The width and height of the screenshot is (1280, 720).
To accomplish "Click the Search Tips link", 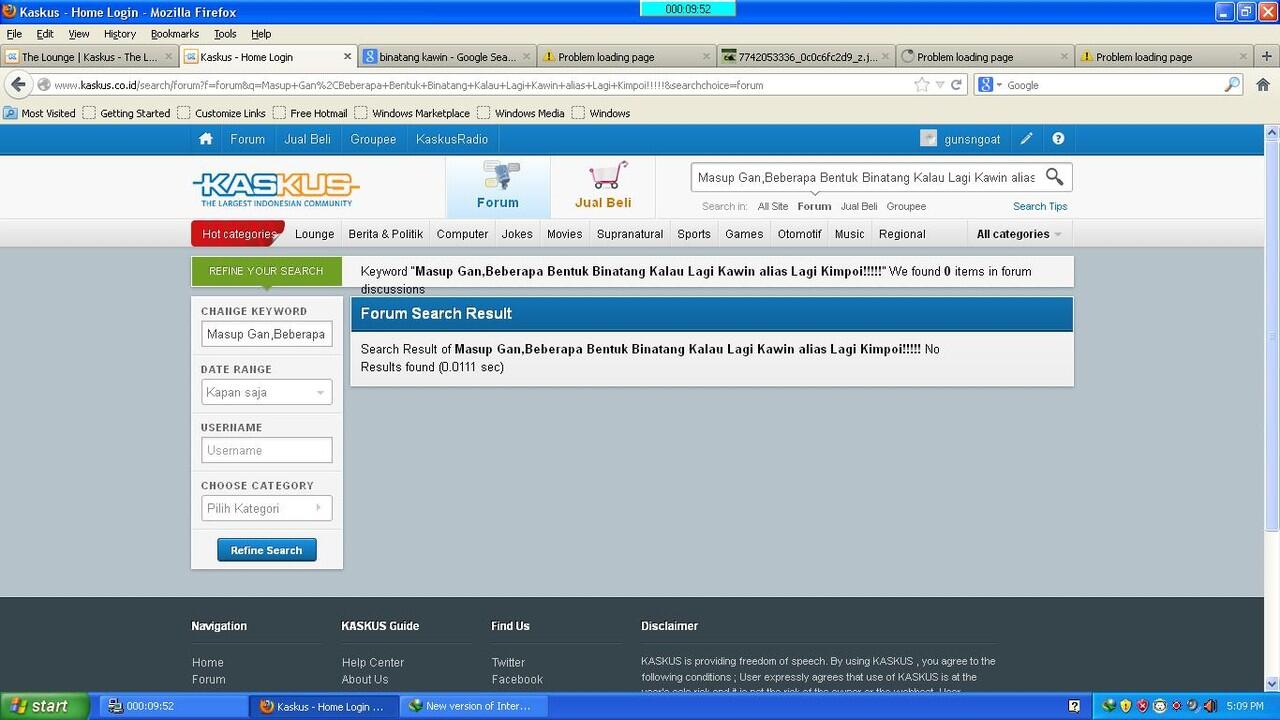I will [x=1040, y=206].
